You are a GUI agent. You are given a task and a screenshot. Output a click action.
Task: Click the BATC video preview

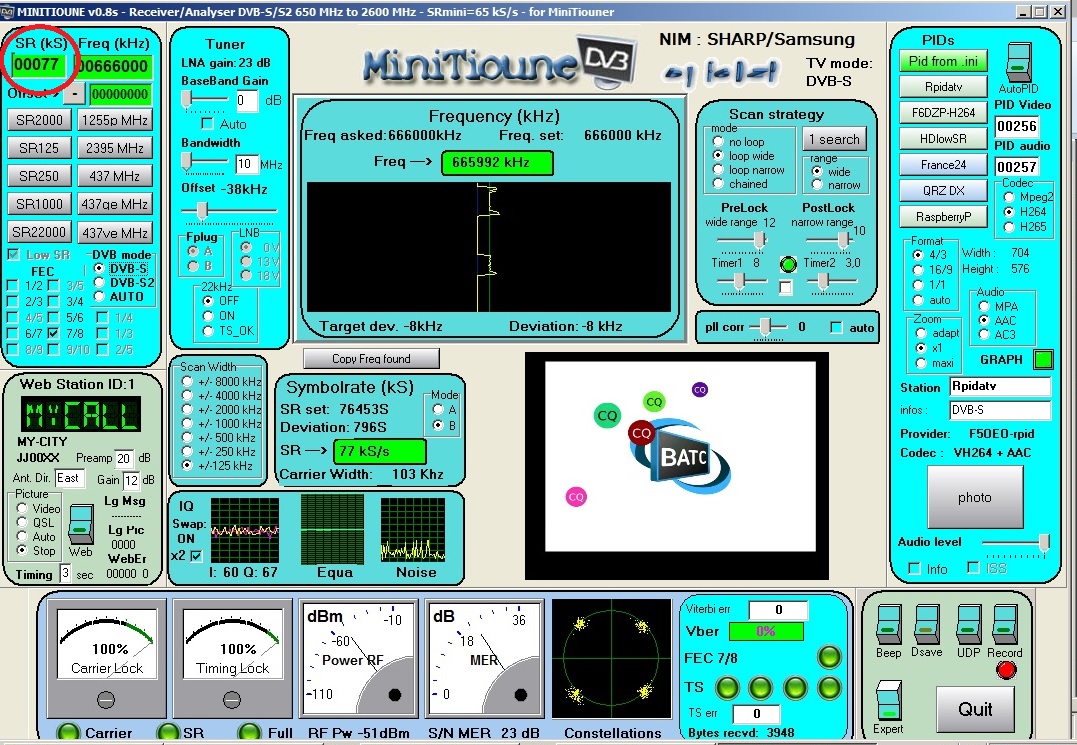pyautogui.click(x=677, y=466)
